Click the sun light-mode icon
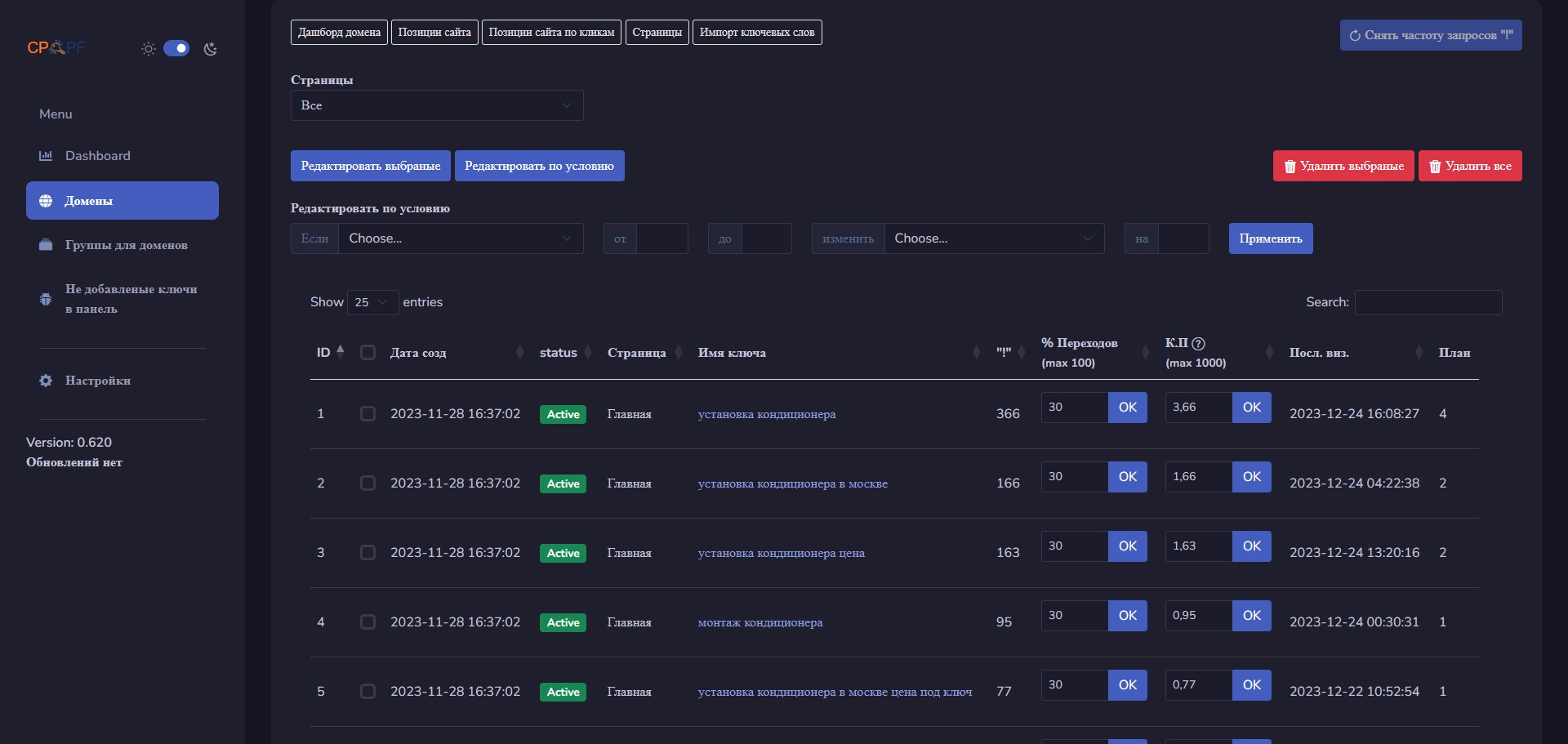Image resolution: width=1568 pixels, height=744 pixels. (148, 49)
